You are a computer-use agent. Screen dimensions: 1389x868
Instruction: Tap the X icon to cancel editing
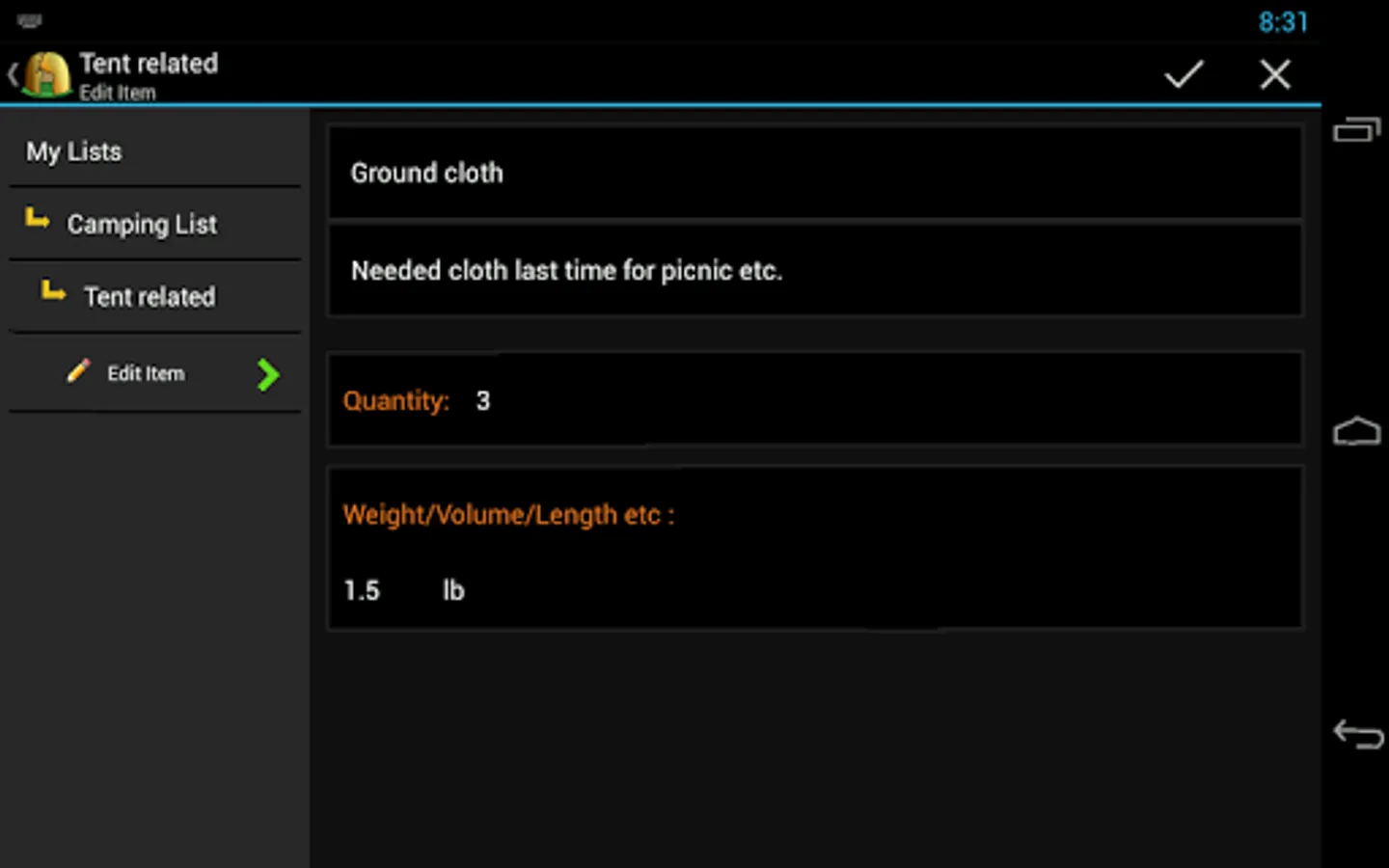click(1274, 74)
